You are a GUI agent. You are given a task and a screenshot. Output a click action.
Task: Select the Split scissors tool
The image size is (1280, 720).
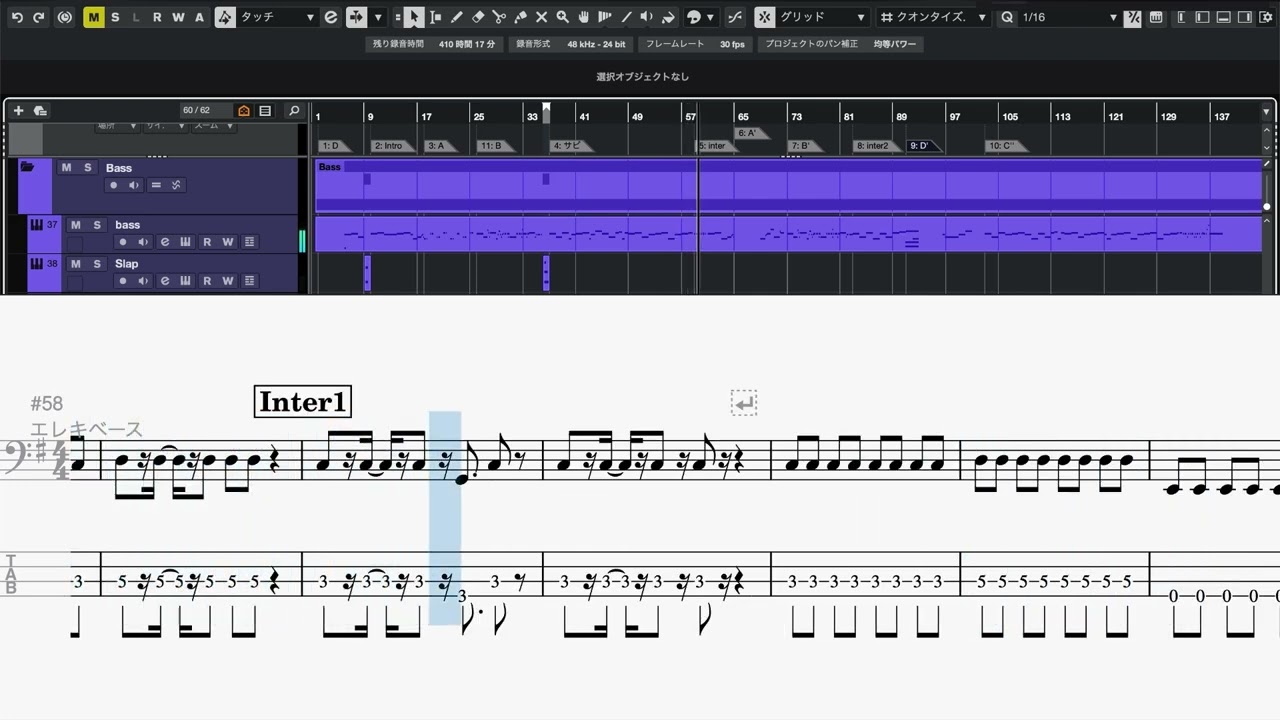coord(499,17)
